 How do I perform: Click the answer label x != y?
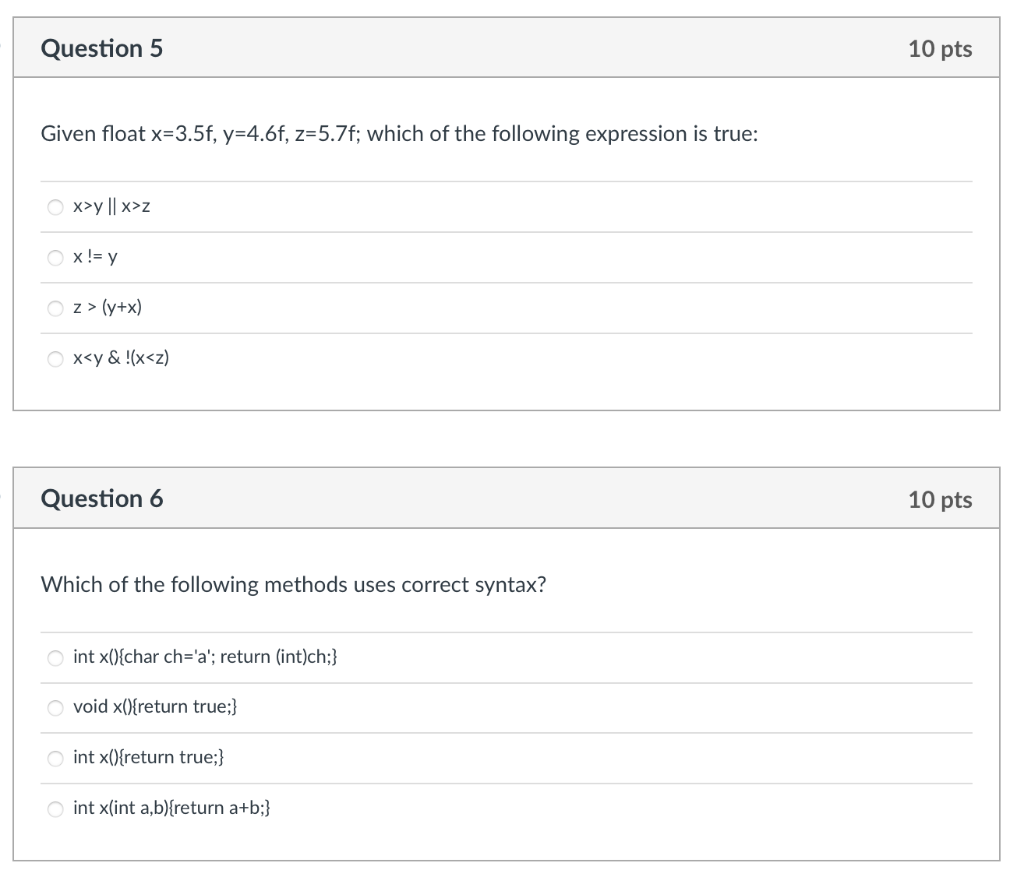click(95, 257)
